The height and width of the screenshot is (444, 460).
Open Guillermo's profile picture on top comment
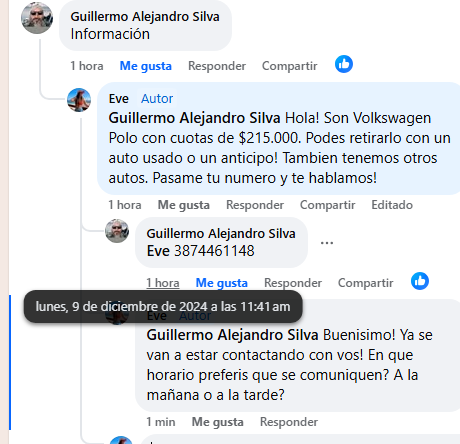[37, 18]
